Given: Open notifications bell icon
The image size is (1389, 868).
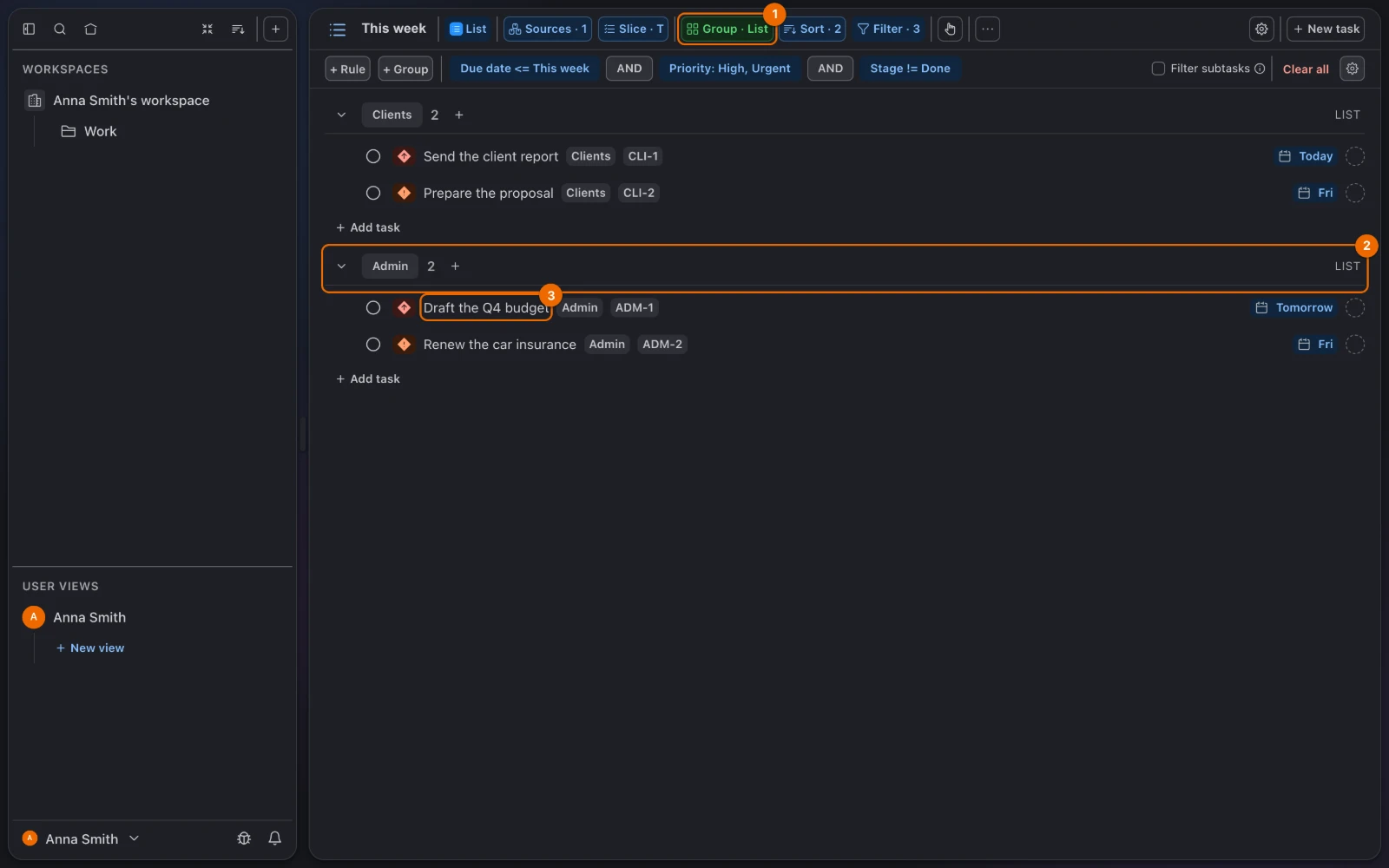Looking at the screenshot, I should click(274, 838).
